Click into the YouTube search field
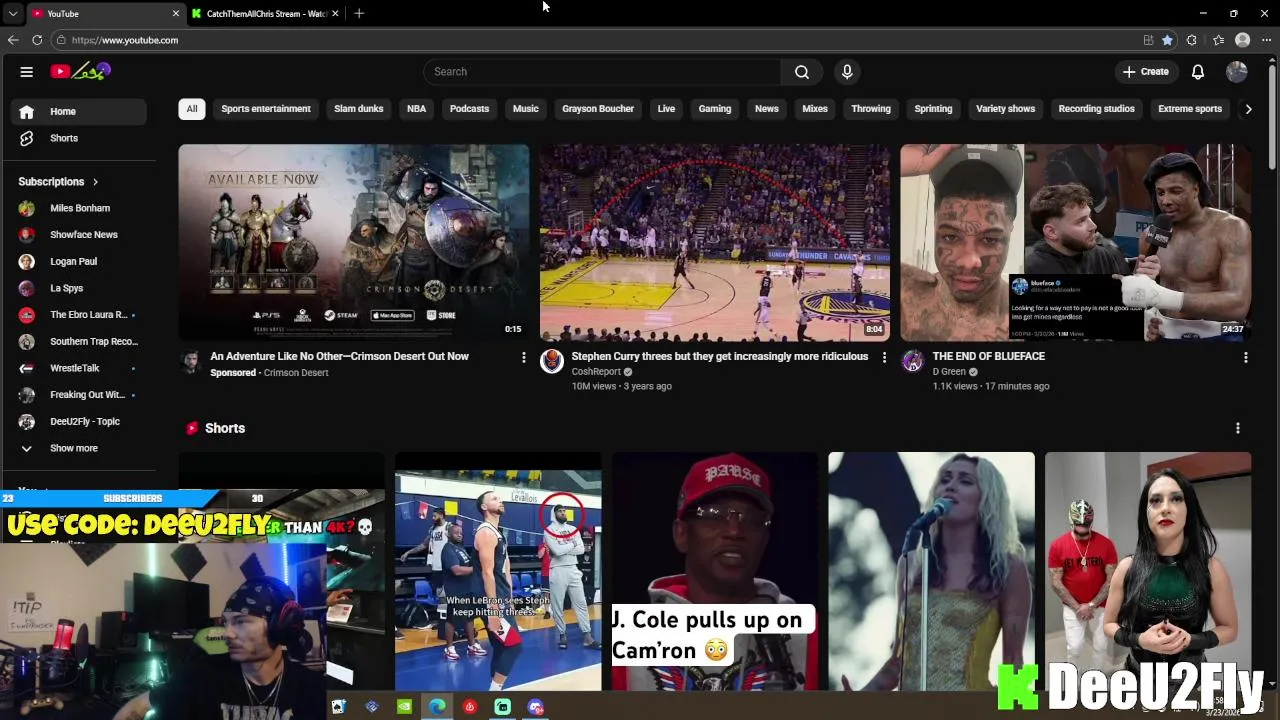 pos(602,72)
